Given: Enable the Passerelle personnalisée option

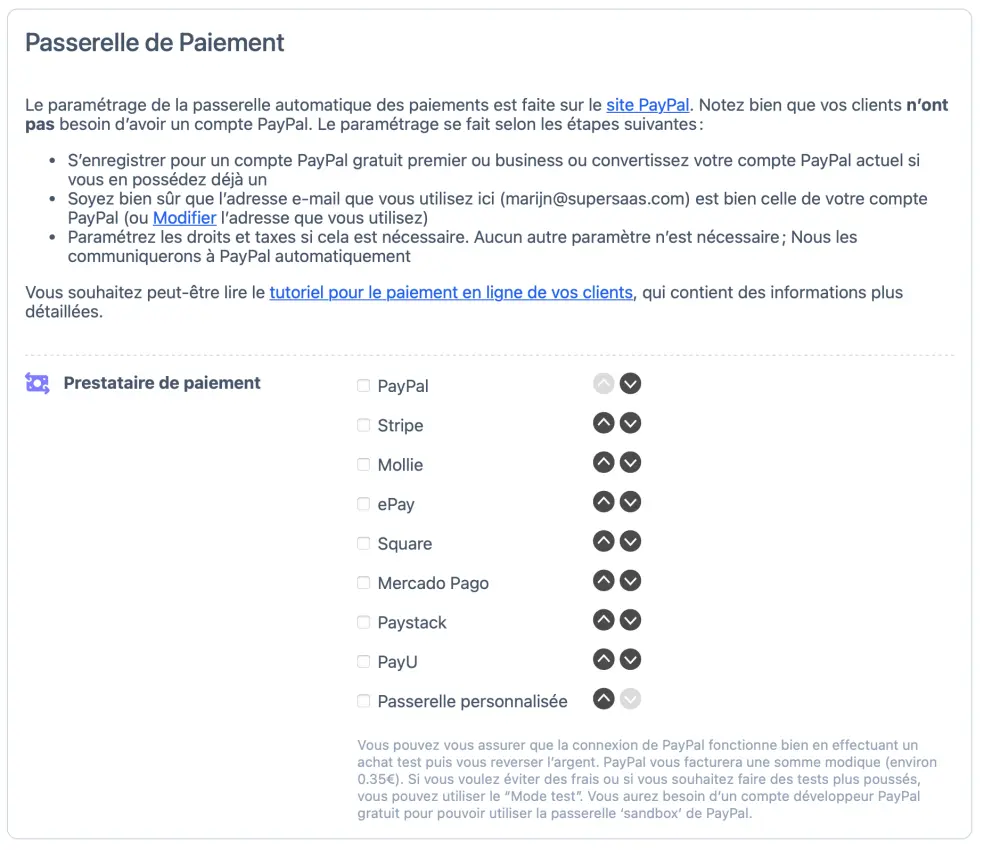Looking at the screenshot, I should tap(363, 701).
